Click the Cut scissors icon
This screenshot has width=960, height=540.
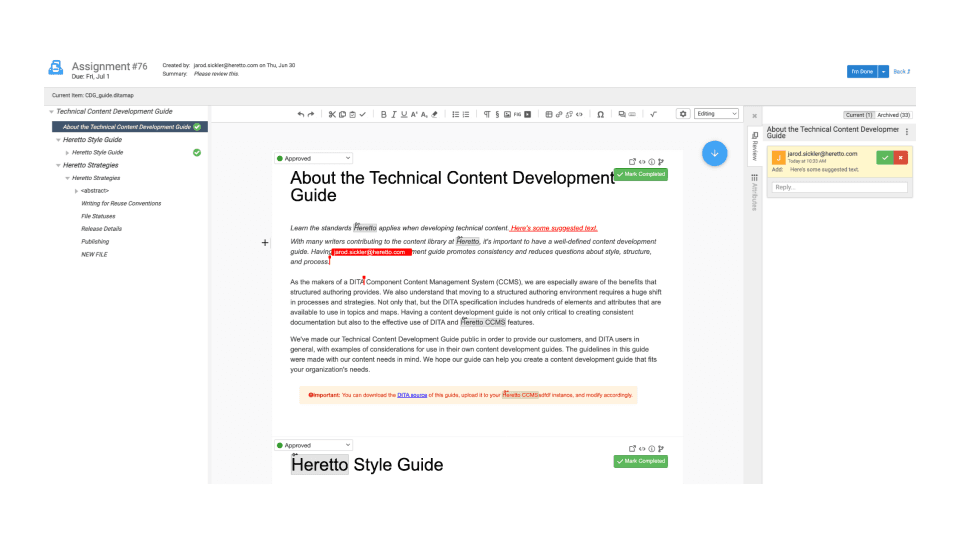332,114
